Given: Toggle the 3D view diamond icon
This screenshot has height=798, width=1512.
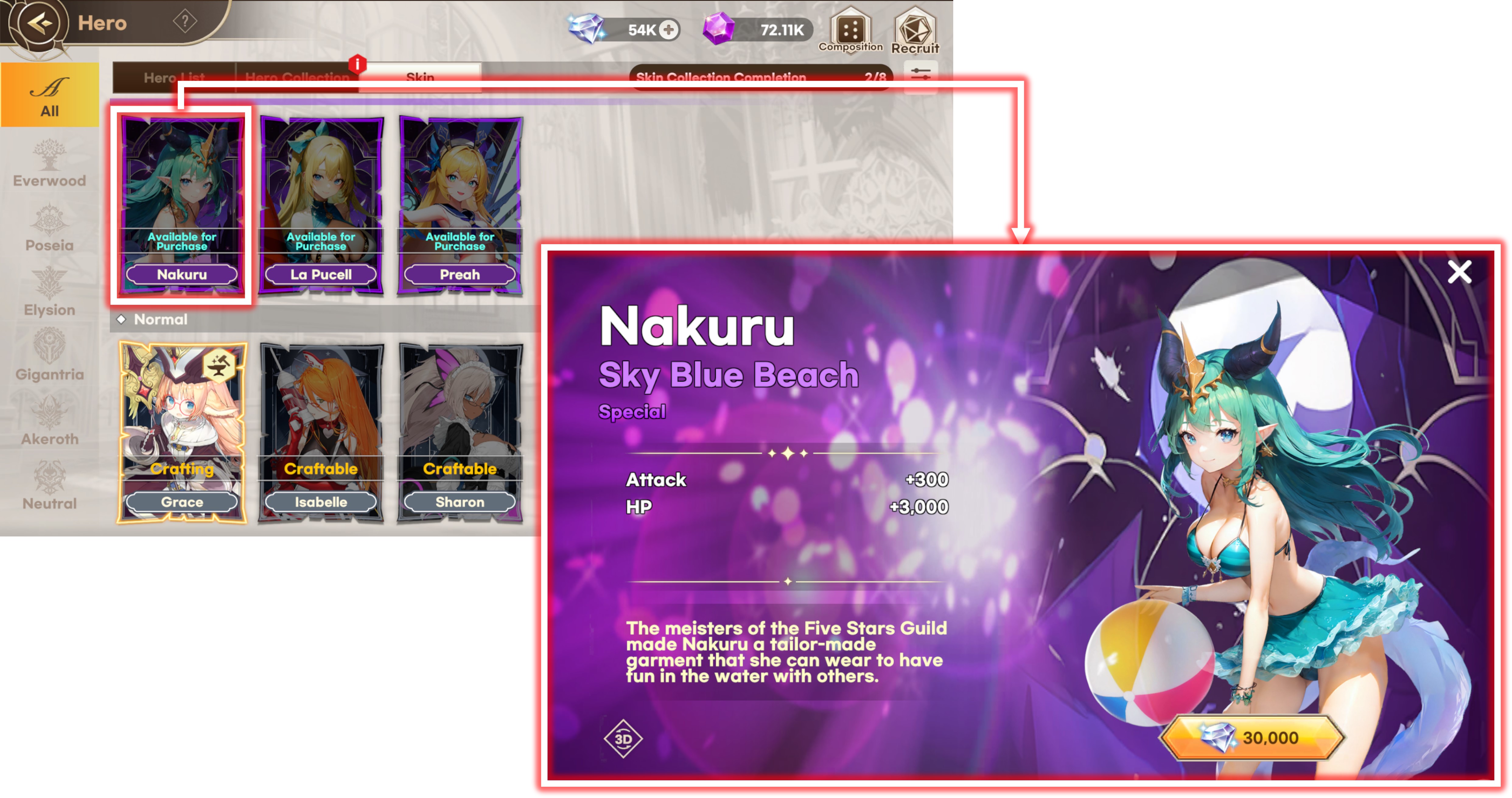Looking at the screenshot, I should [x=623, y=738].
